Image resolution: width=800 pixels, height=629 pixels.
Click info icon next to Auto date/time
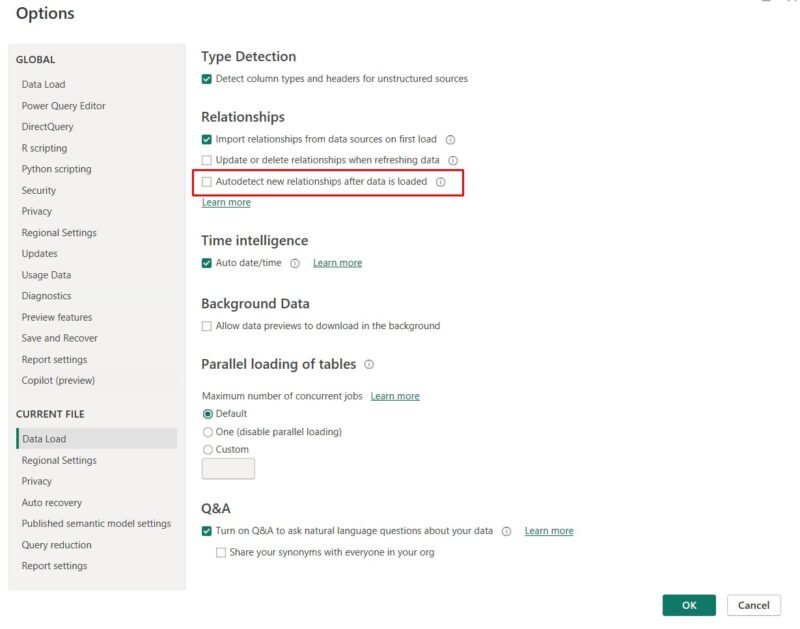[x=295, y=263]
